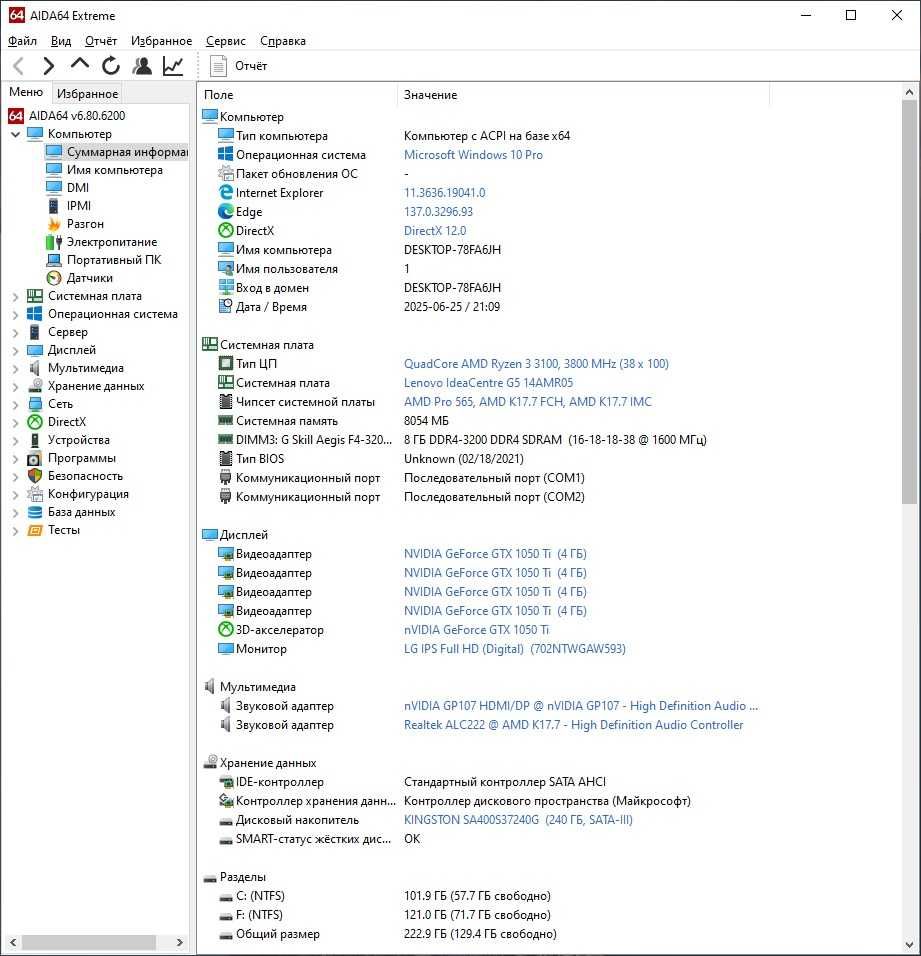Click the Системная плата tree icon
The width and height of the screenshot is (921, 956).
click(35, 296)
